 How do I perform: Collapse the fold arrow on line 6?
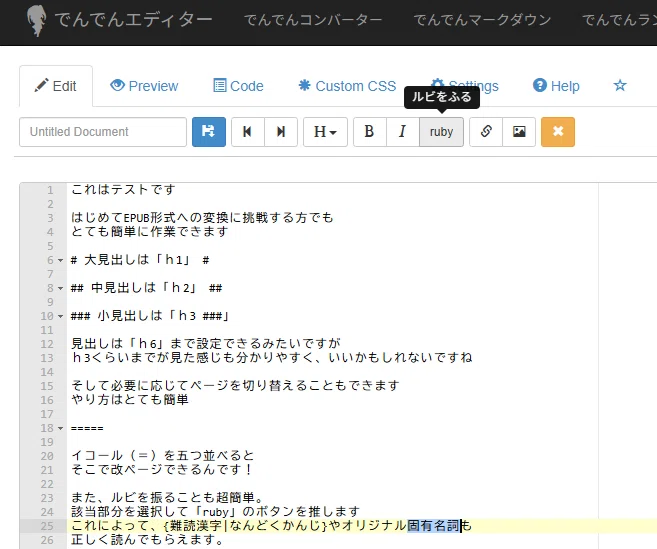(x=60, y=260)
